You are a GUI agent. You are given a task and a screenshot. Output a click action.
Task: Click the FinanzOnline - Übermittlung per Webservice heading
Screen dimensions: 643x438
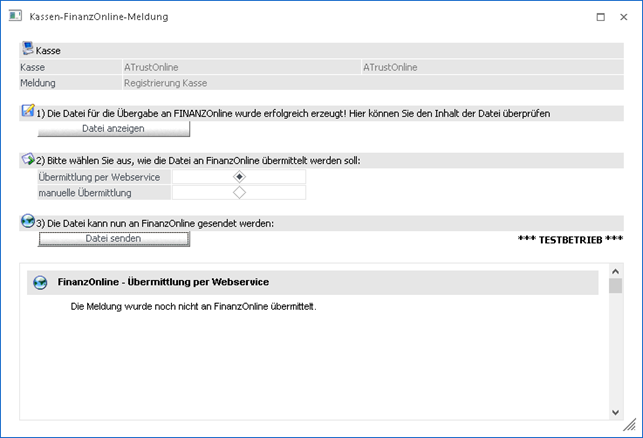(163, 283)
